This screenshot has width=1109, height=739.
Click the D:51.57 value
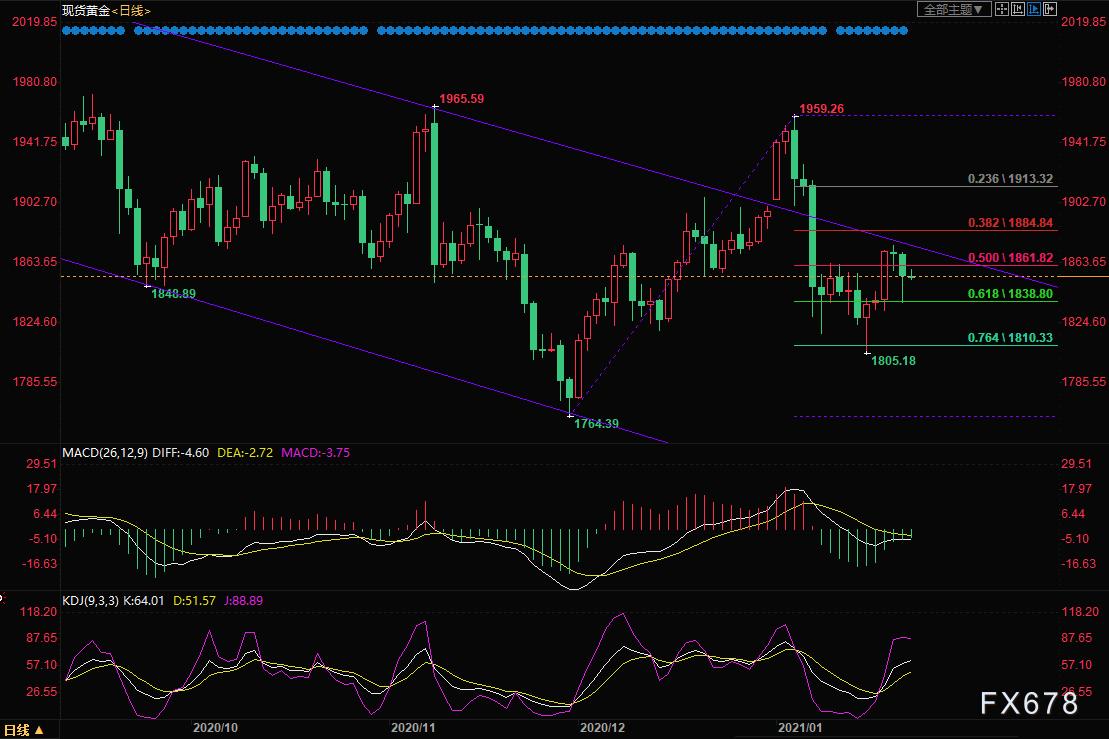[x=194, y=600]
